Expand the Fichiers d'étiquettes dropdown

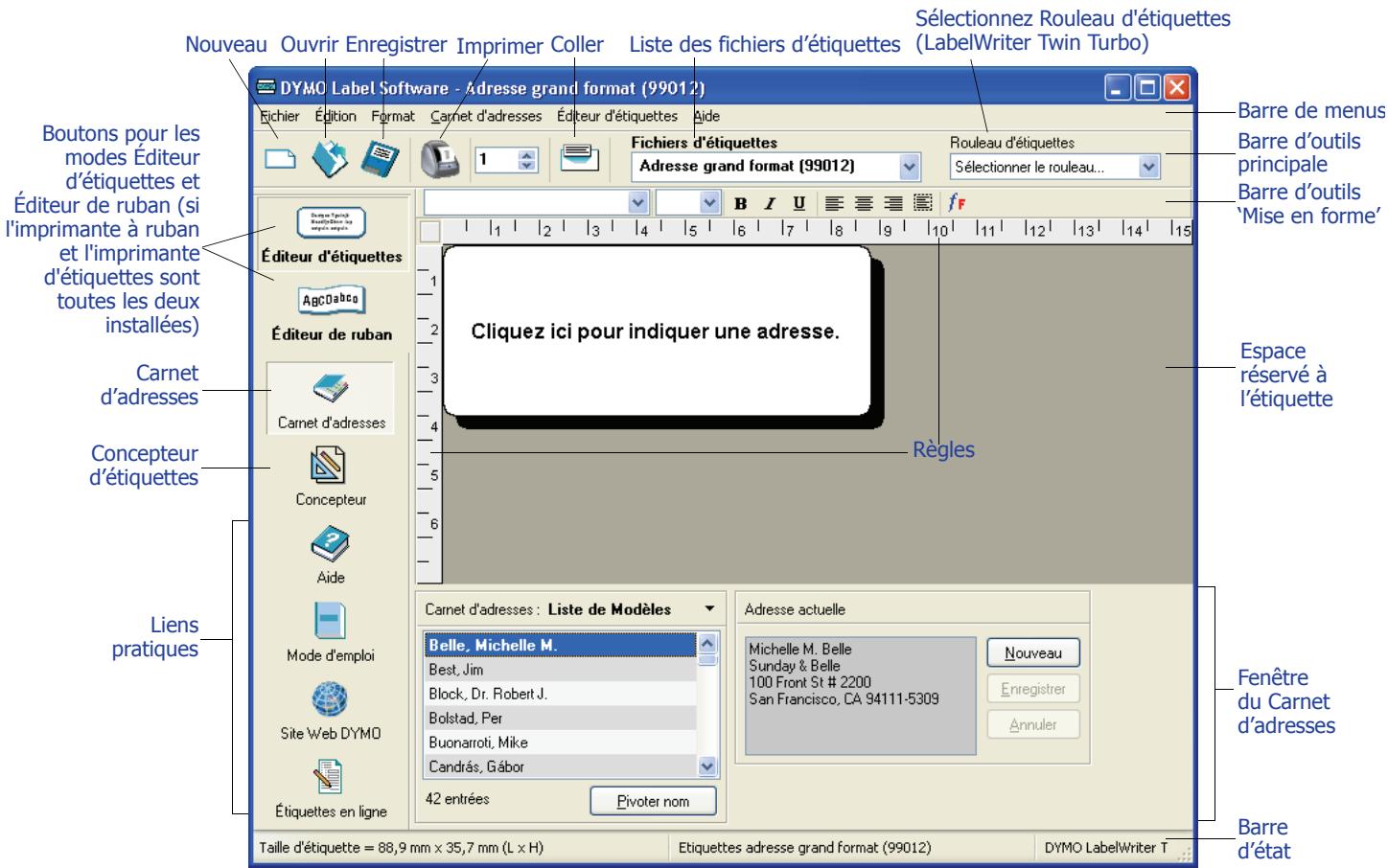pyautogui.click(x=910, y=166)
